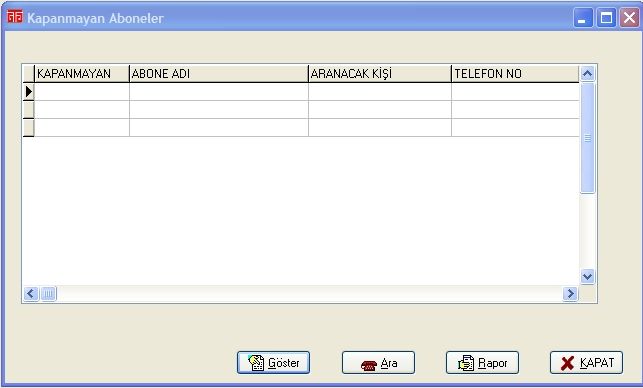Image resolution: width=643 pixels, height=388 pixels.
Task: Close the form with KAPAT button
Action: 586,363
